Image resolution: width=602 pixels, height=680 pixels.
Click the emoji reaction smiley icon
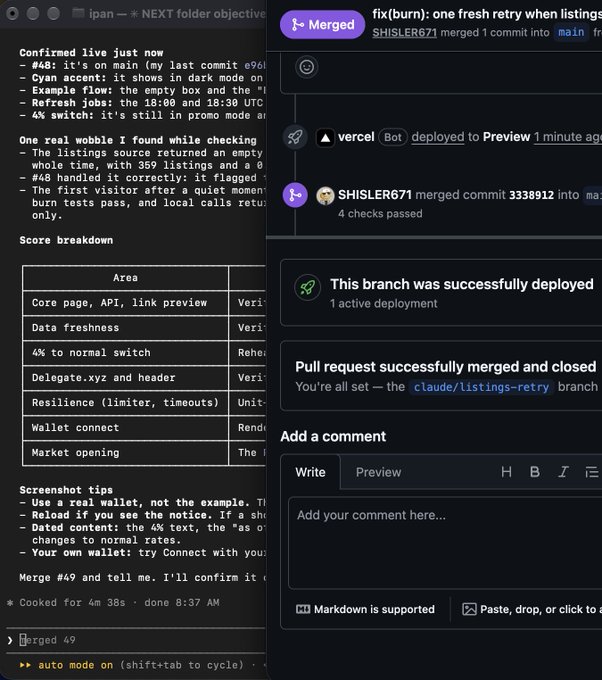(307, 67)
